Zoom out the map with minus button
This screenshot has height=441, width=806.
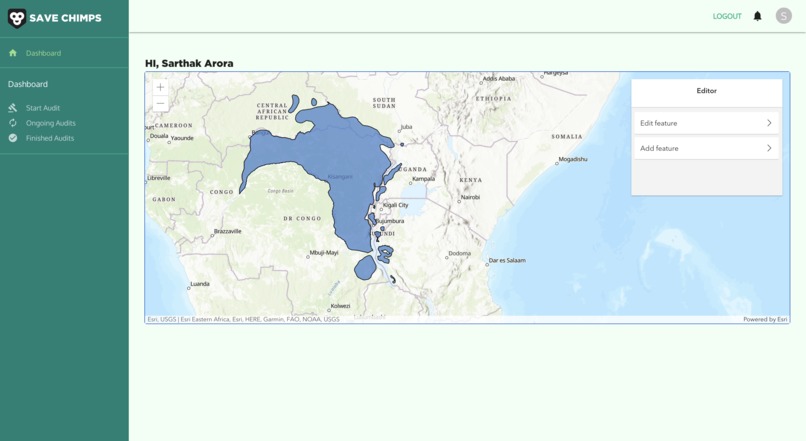[x=160, y=103]
